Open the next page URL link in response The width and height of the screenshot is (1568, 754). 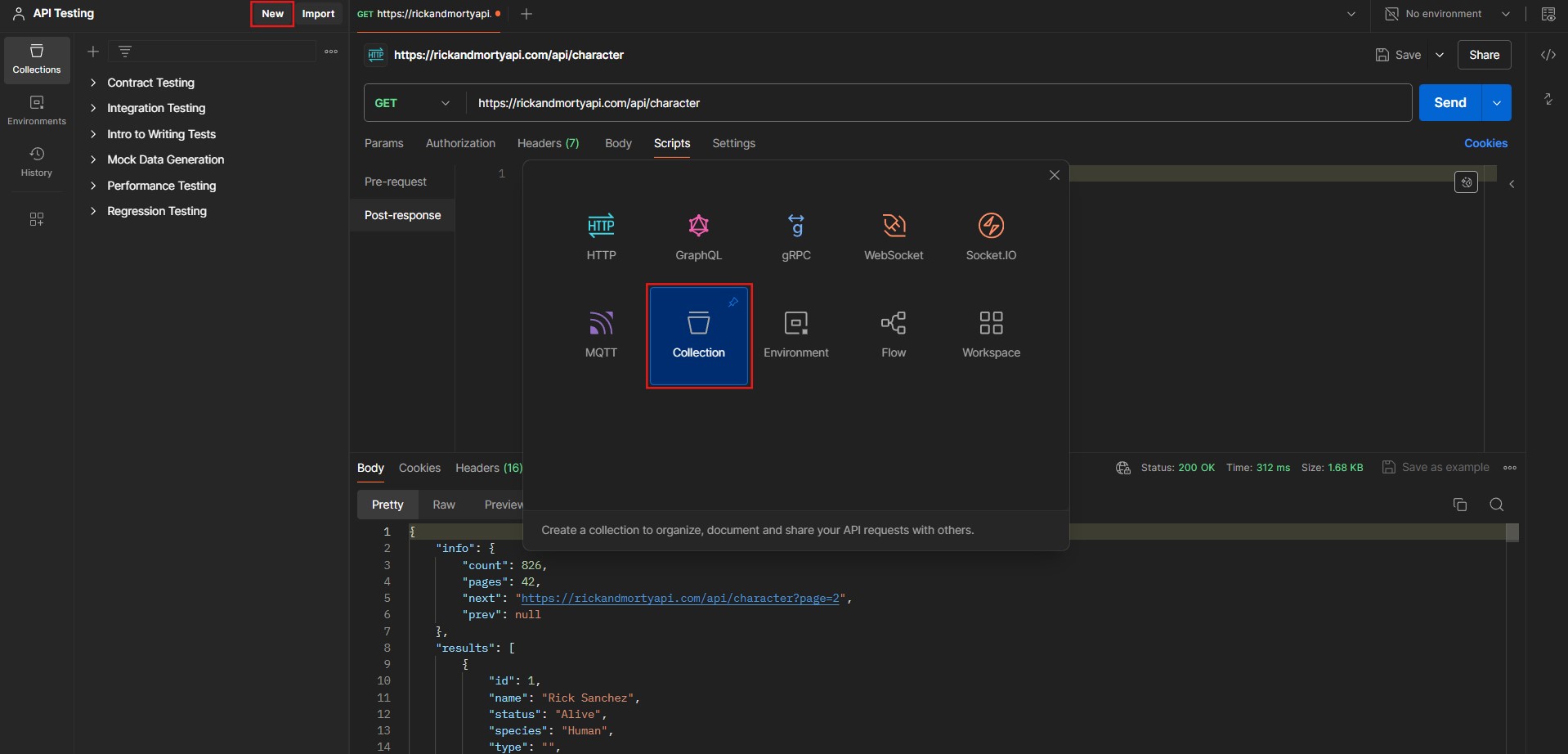(680, 598)
